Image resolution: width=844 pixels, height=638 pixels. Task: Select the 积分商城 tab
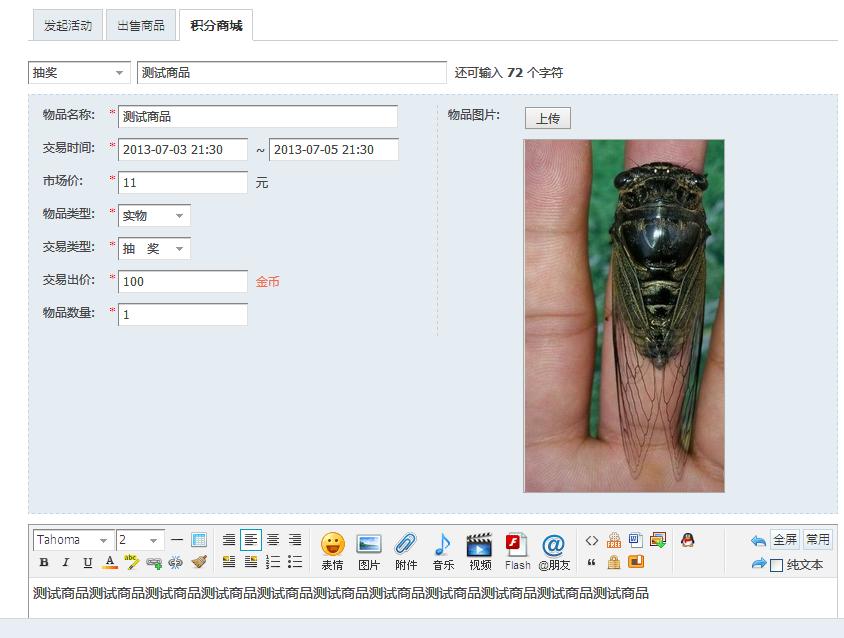(216, 25)
